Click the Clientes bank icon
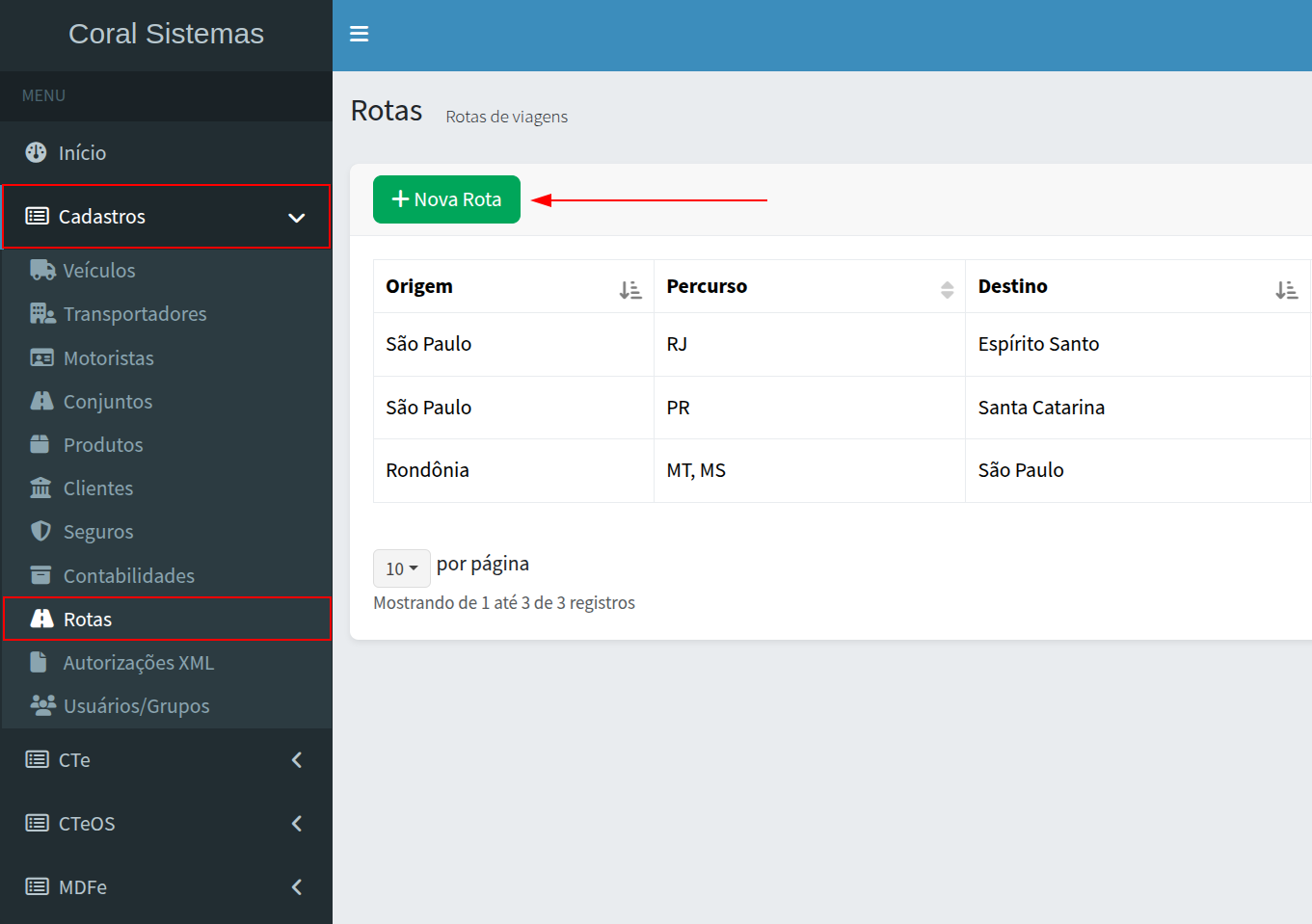Viewport: 1312px width, 924px height. (40, 488)
